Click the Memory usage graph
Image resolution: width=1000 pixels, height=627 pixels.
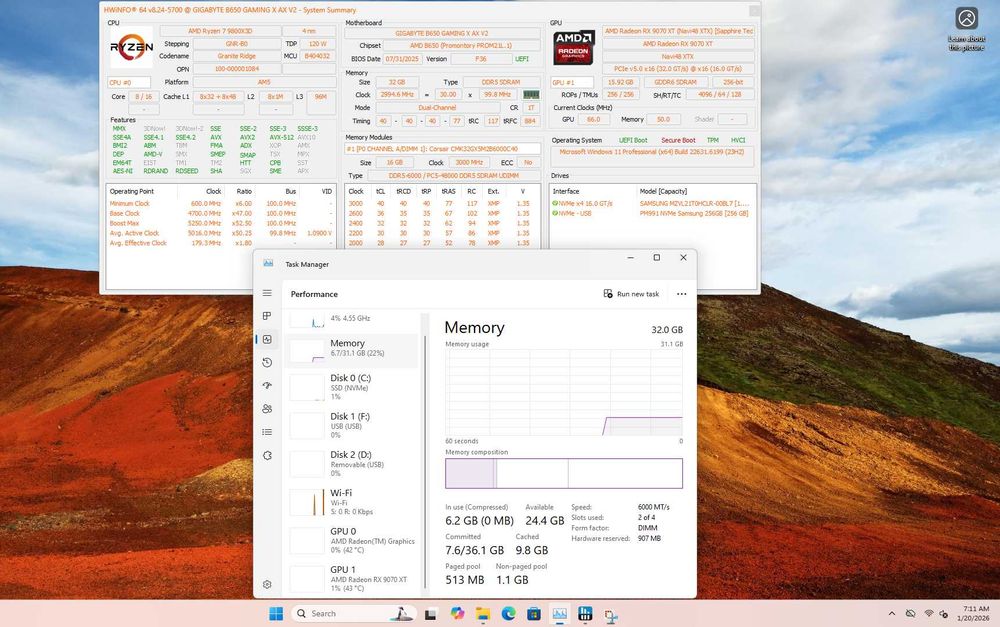point(564,392)
